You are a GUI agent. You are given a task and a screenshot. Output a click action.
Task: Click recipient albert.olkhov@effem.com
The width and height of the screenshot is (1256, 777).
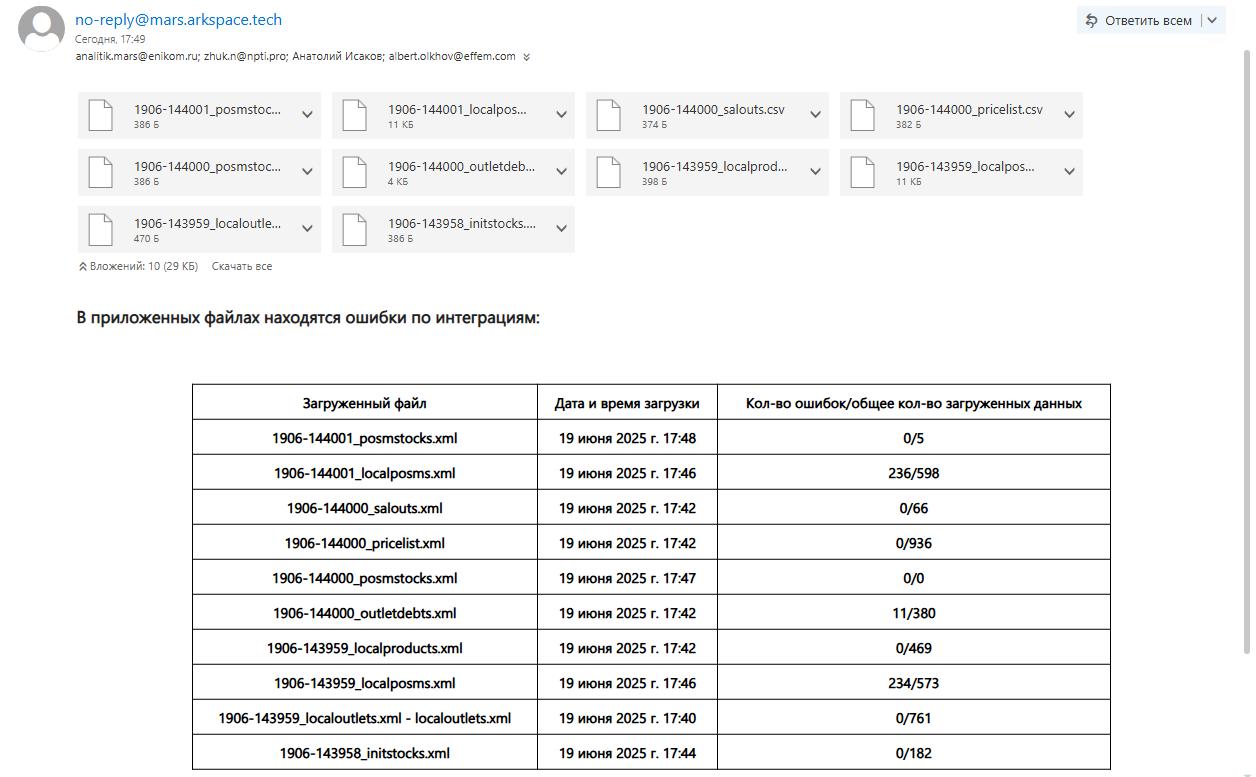(x=452, y=56)
